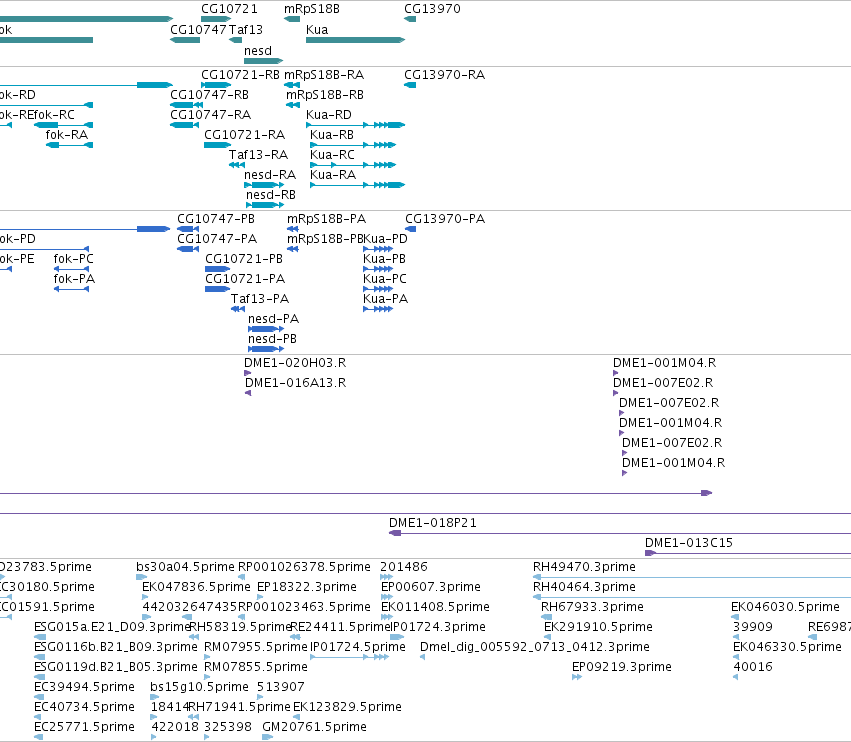Image resolution: width=851 pixels, height=742 pixels.
Task: Select the Kua-PB protein label
Action: pyautogui.click(x=384, y=259)
